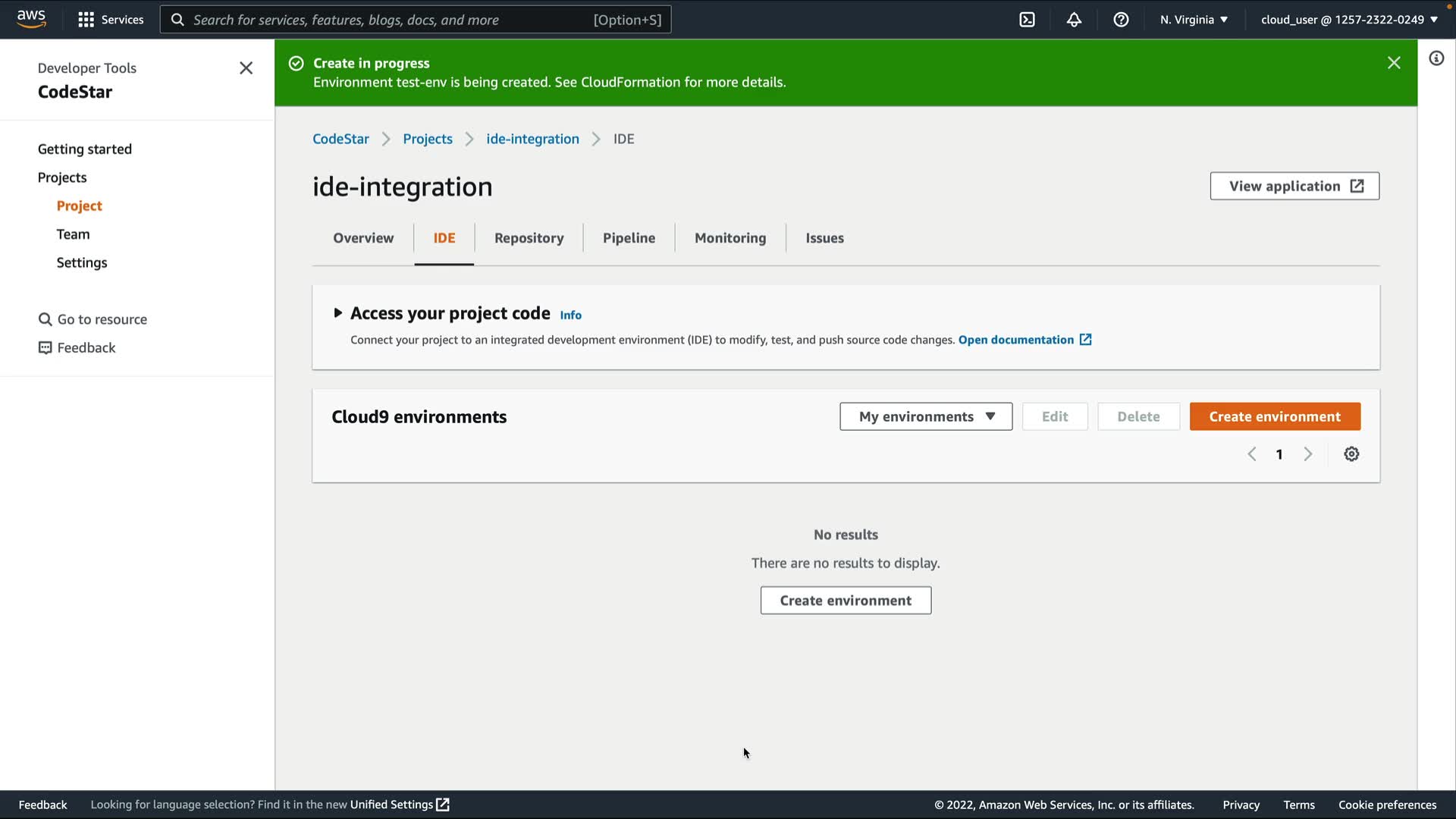Switch to the Repository tab

tap(529, 238)
